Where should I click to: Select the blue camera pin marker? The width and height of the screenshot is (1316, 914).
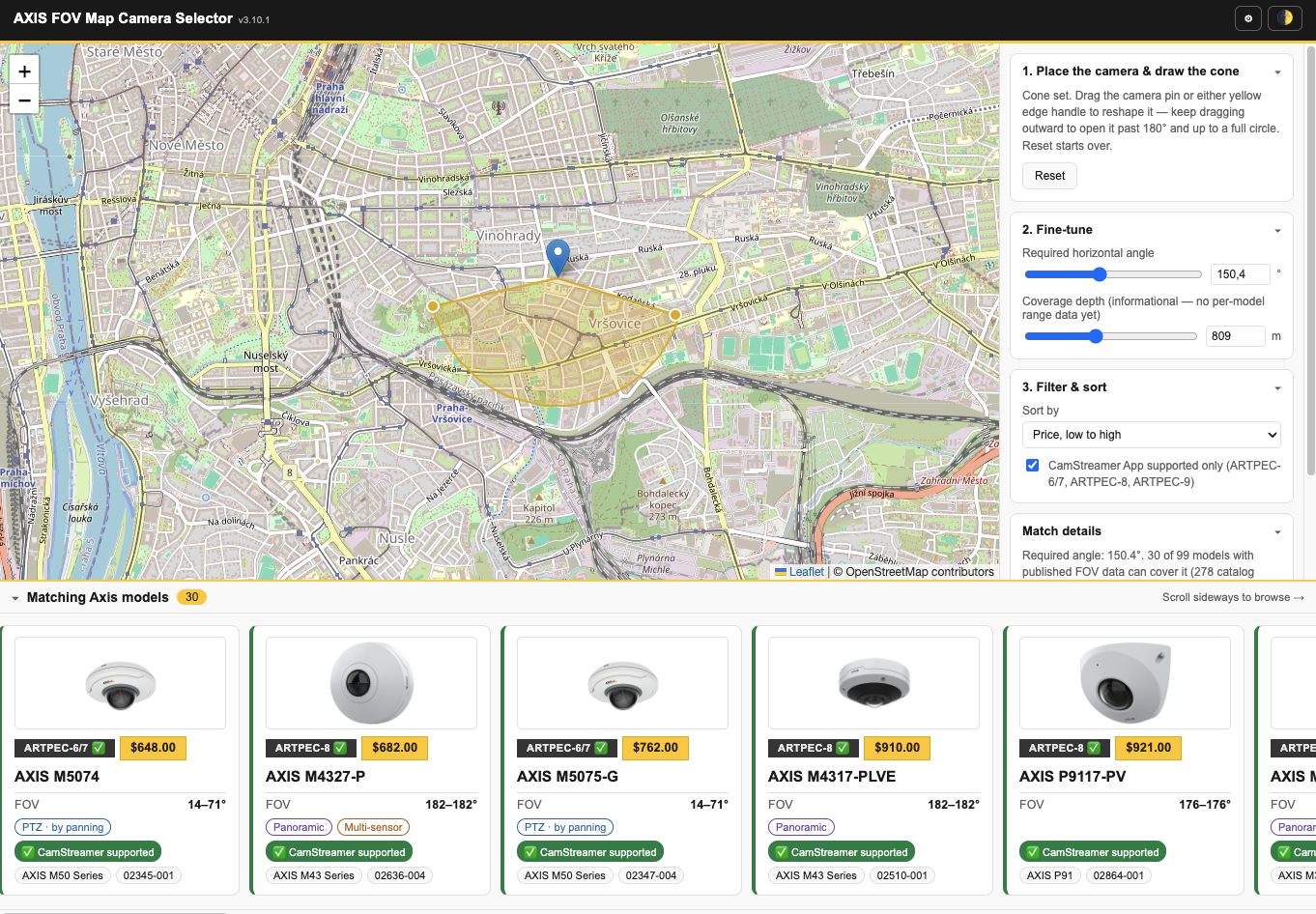(558, 258)
